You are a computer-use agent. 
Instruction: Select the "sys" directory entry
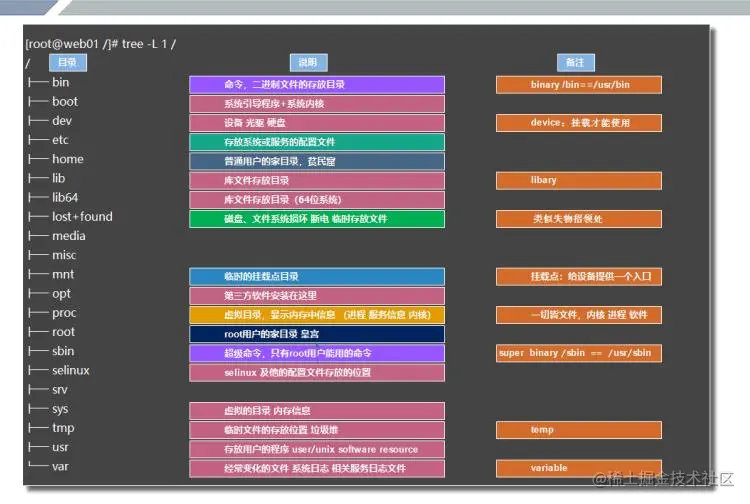(x=60, y=409)
